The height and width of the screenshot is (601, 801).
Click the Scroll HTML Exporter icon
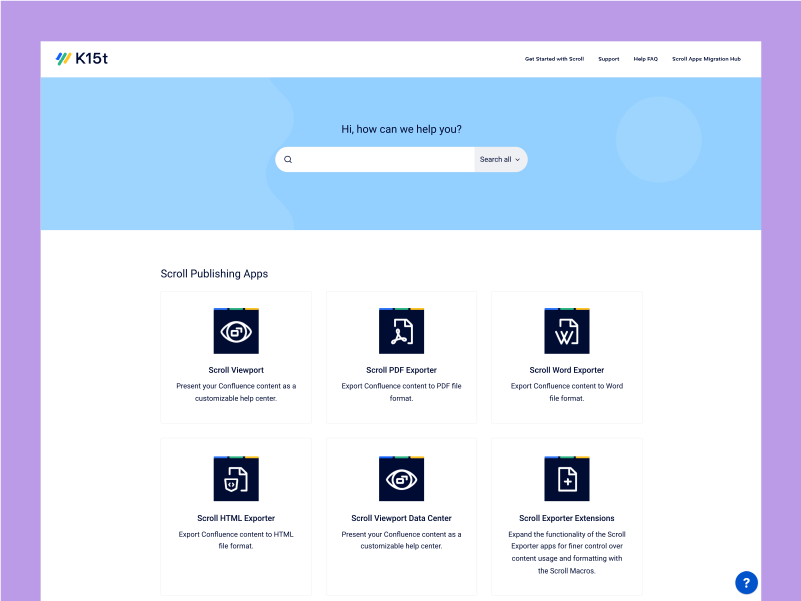[236, 479]
